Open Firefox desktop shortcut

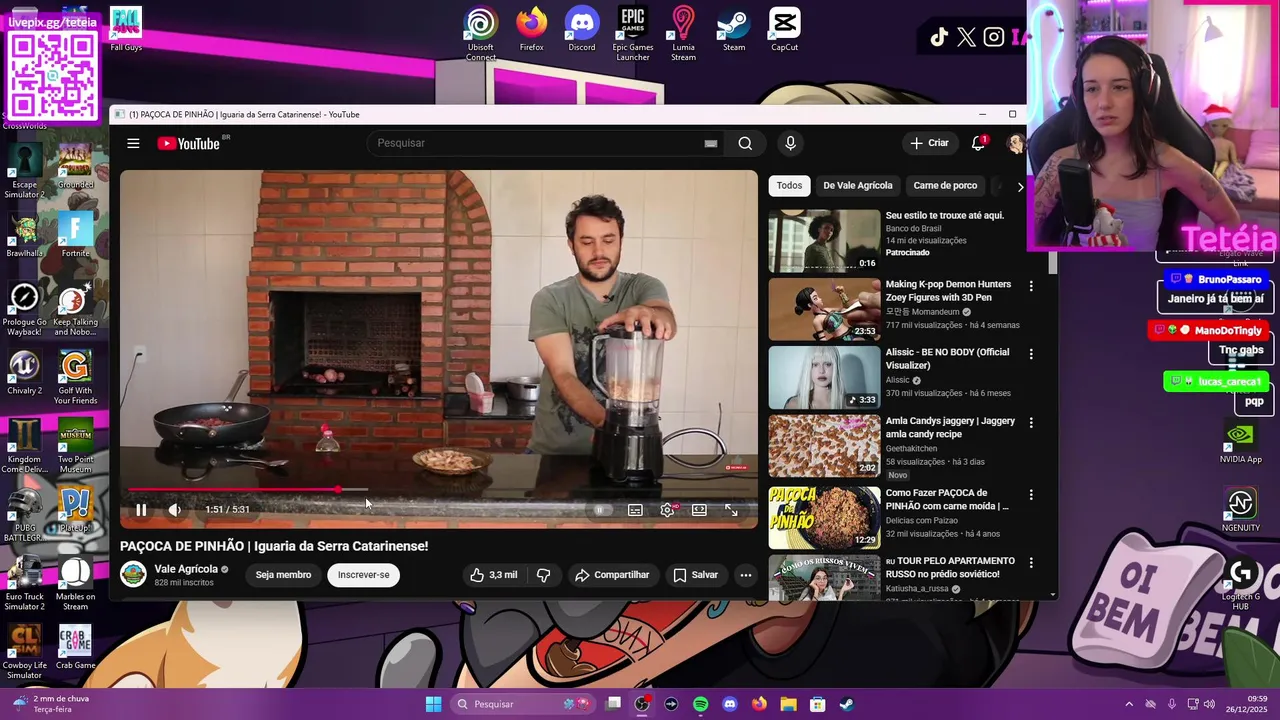point(532,29)
